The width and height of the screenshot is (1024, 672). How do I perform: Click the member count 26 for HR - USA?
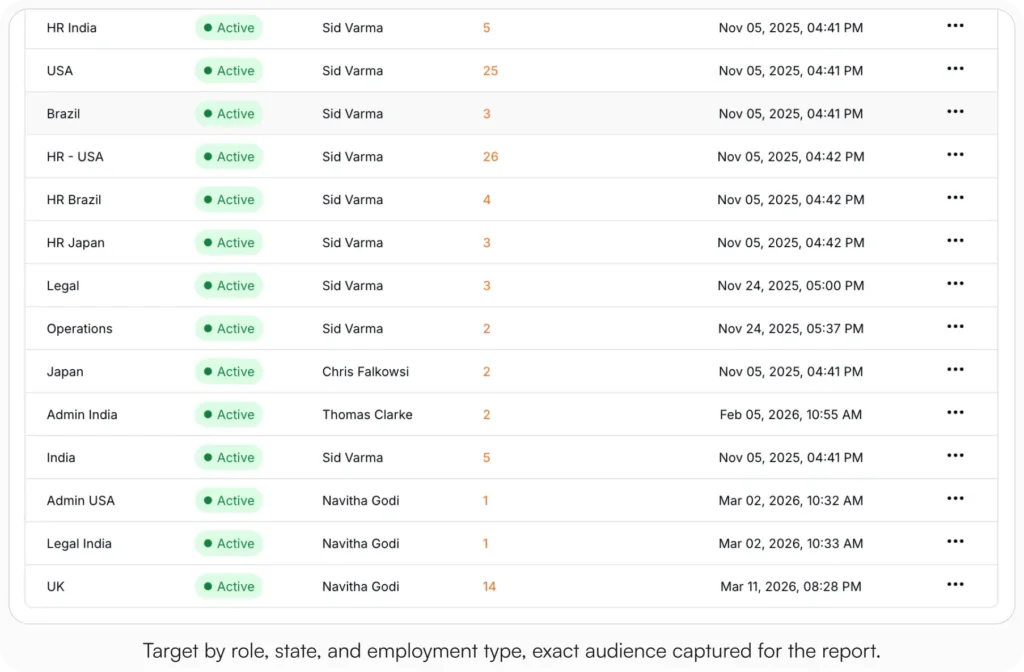(490, 157)
